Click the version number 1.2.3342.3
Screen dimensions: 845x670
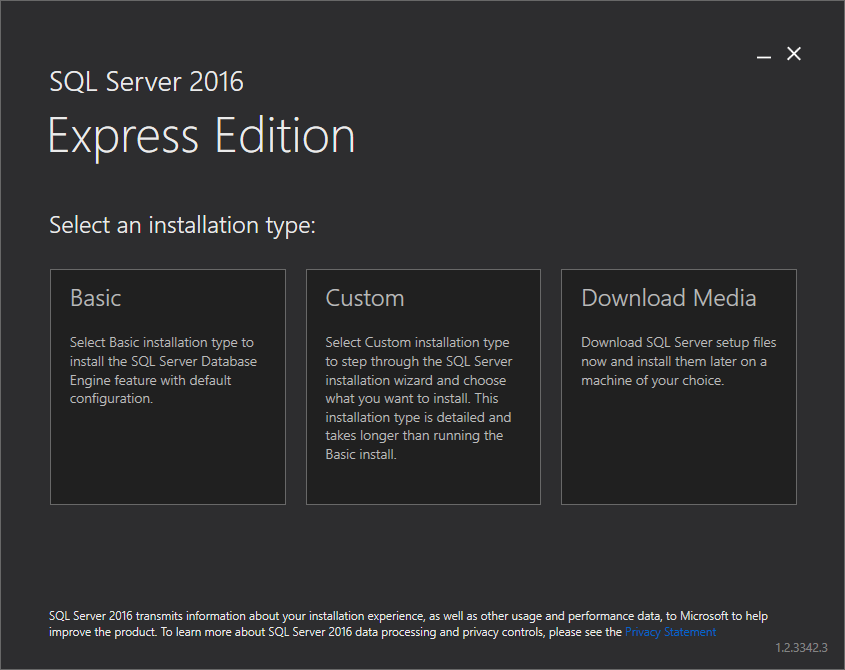point(801,648)
